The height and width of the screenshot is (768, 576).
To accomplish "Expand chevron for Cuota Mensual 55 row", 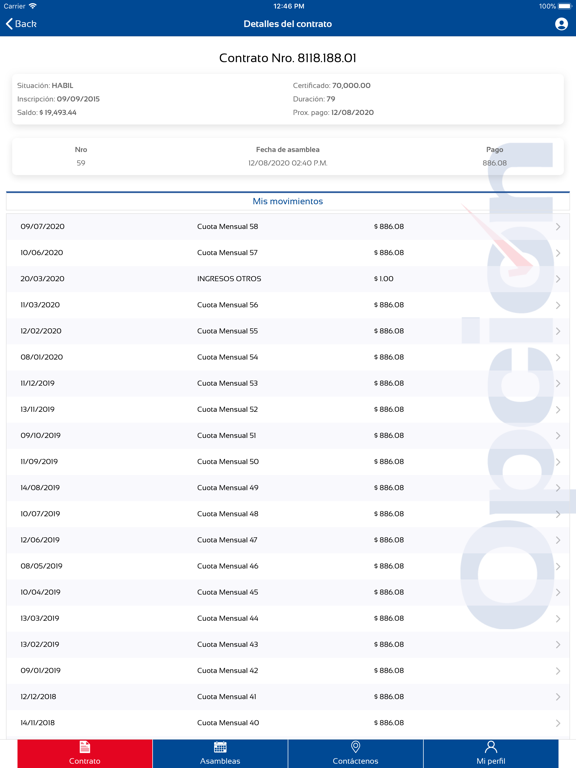I will coord(558,331).
